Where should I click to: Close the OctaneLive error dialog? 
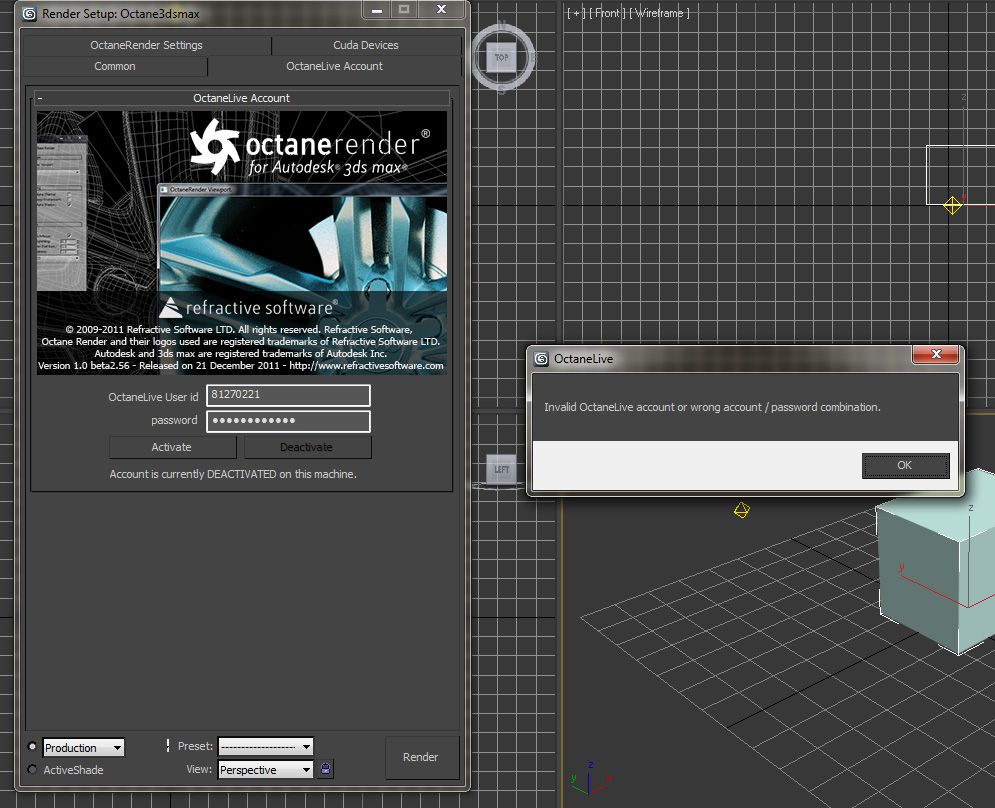935,354
